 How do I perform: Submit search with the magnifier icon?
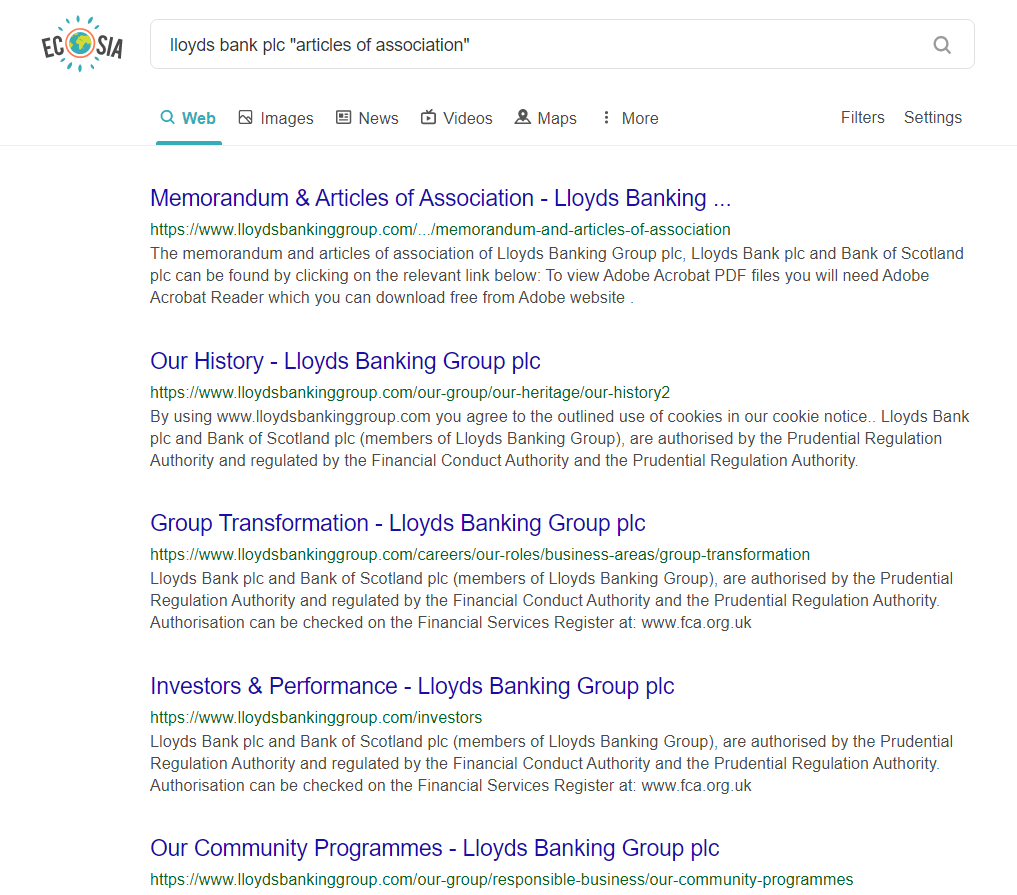(942, 45)
